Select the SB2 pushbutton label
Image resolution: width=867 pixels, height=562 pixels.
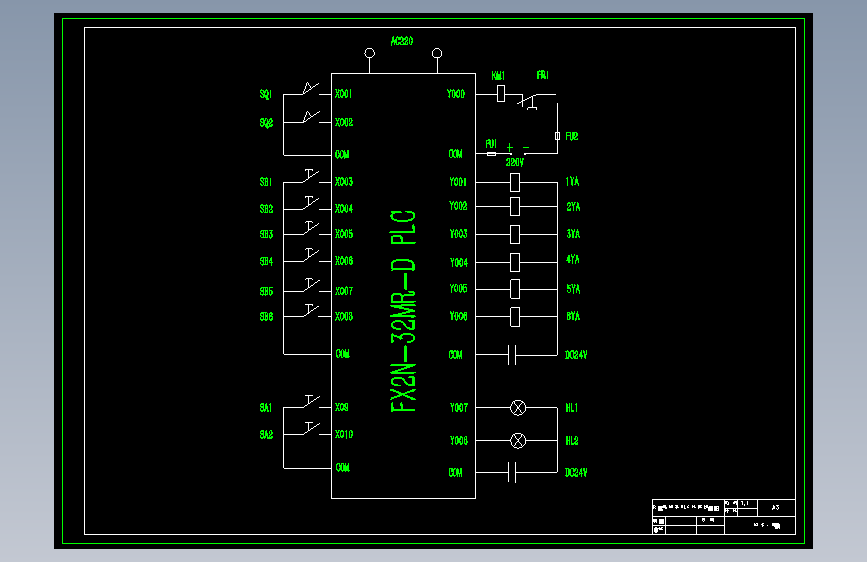[x=267, y=209]
